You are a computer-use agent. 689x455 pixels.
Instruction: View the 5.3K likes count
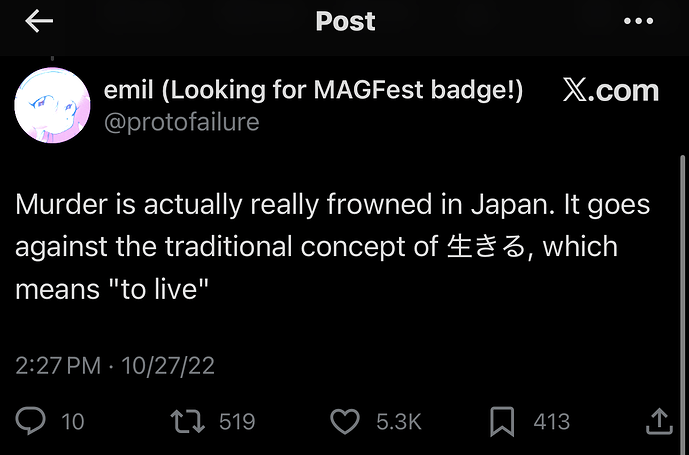[397, 422]
